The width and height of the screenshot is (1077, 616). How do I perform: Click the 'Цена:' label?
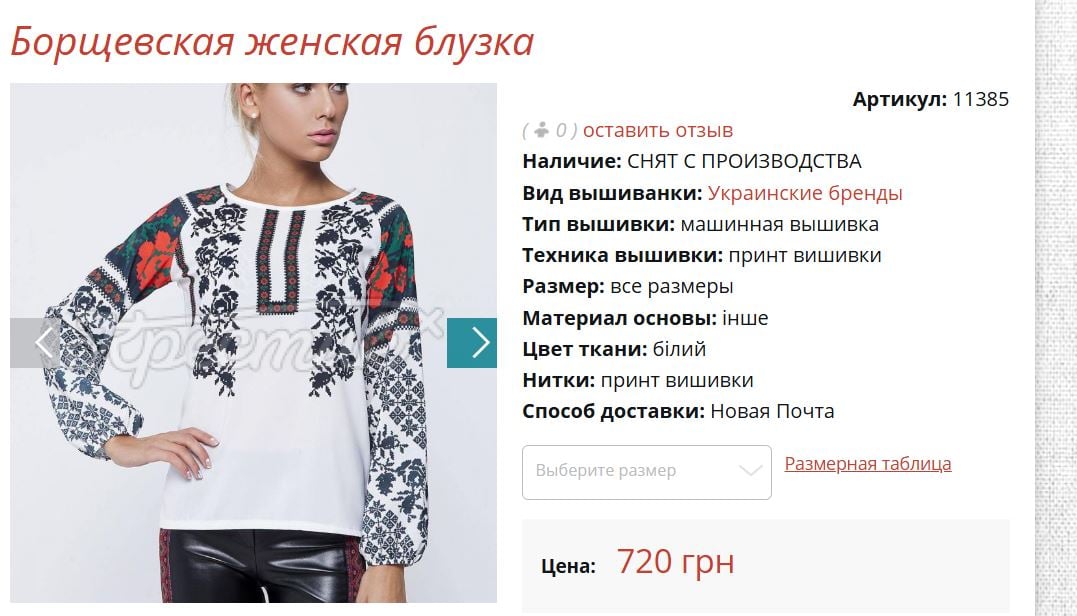568,566
